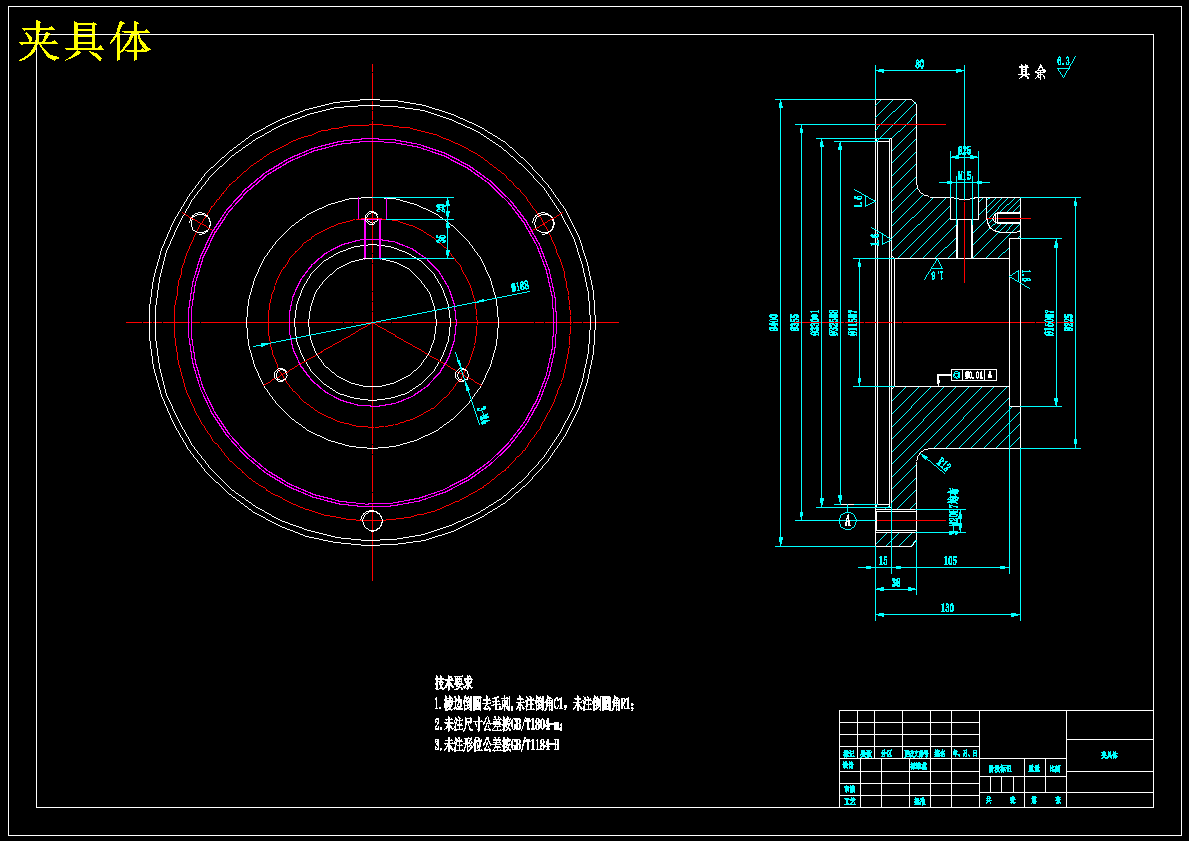Click the 36 slot depth dimension
Screen dimensions: 1189x841
coord(441,238)
